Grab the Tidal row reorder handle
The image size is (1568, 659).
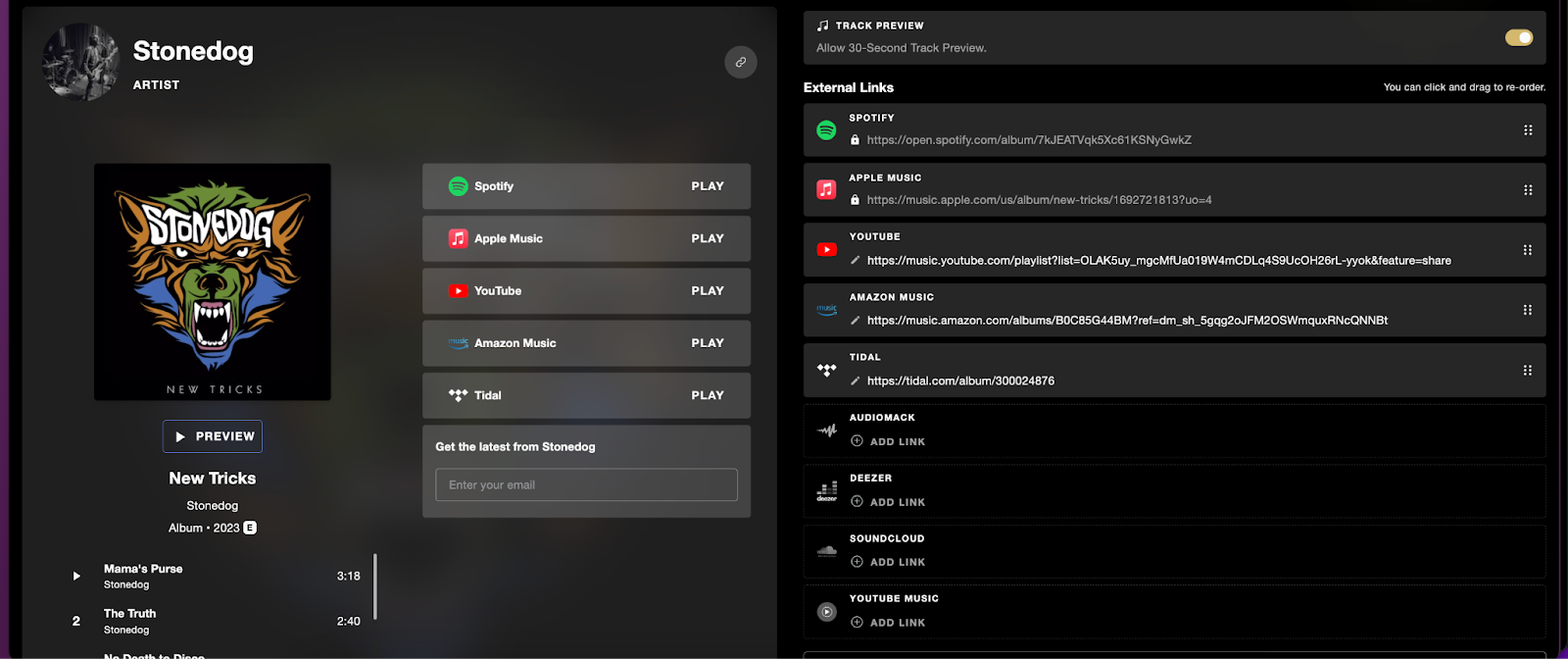pos(1528,370)
